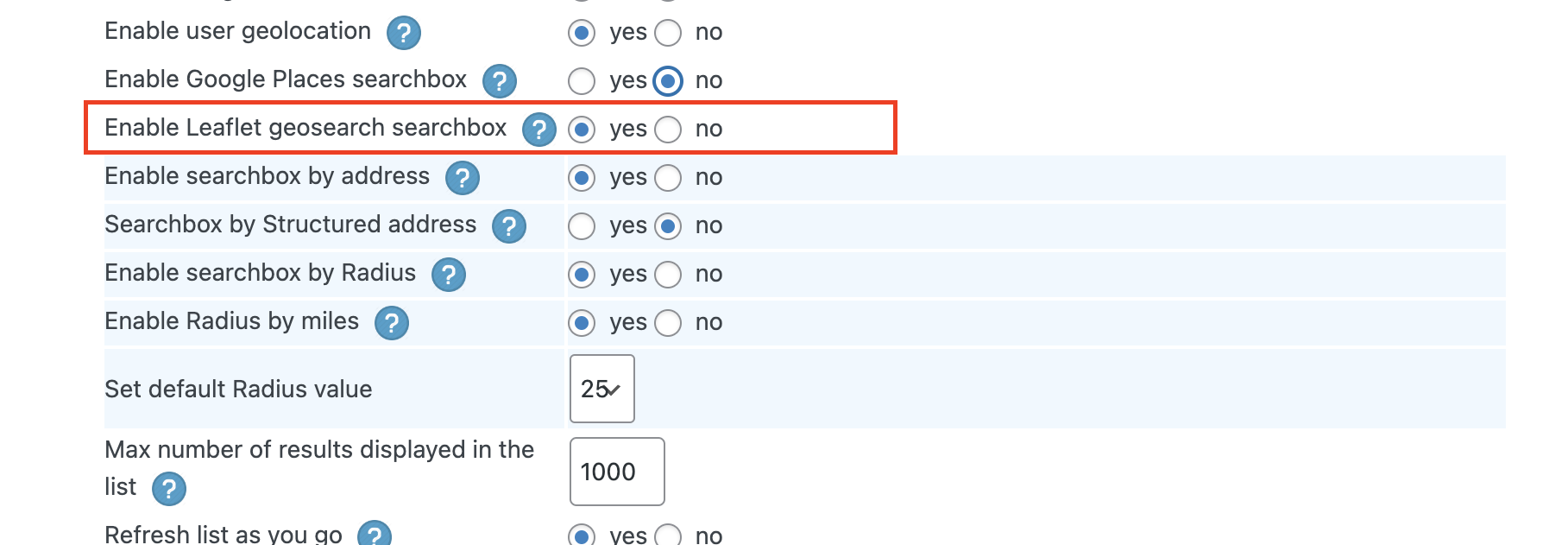Show help for searchbox by Radius

coord(448,275)
